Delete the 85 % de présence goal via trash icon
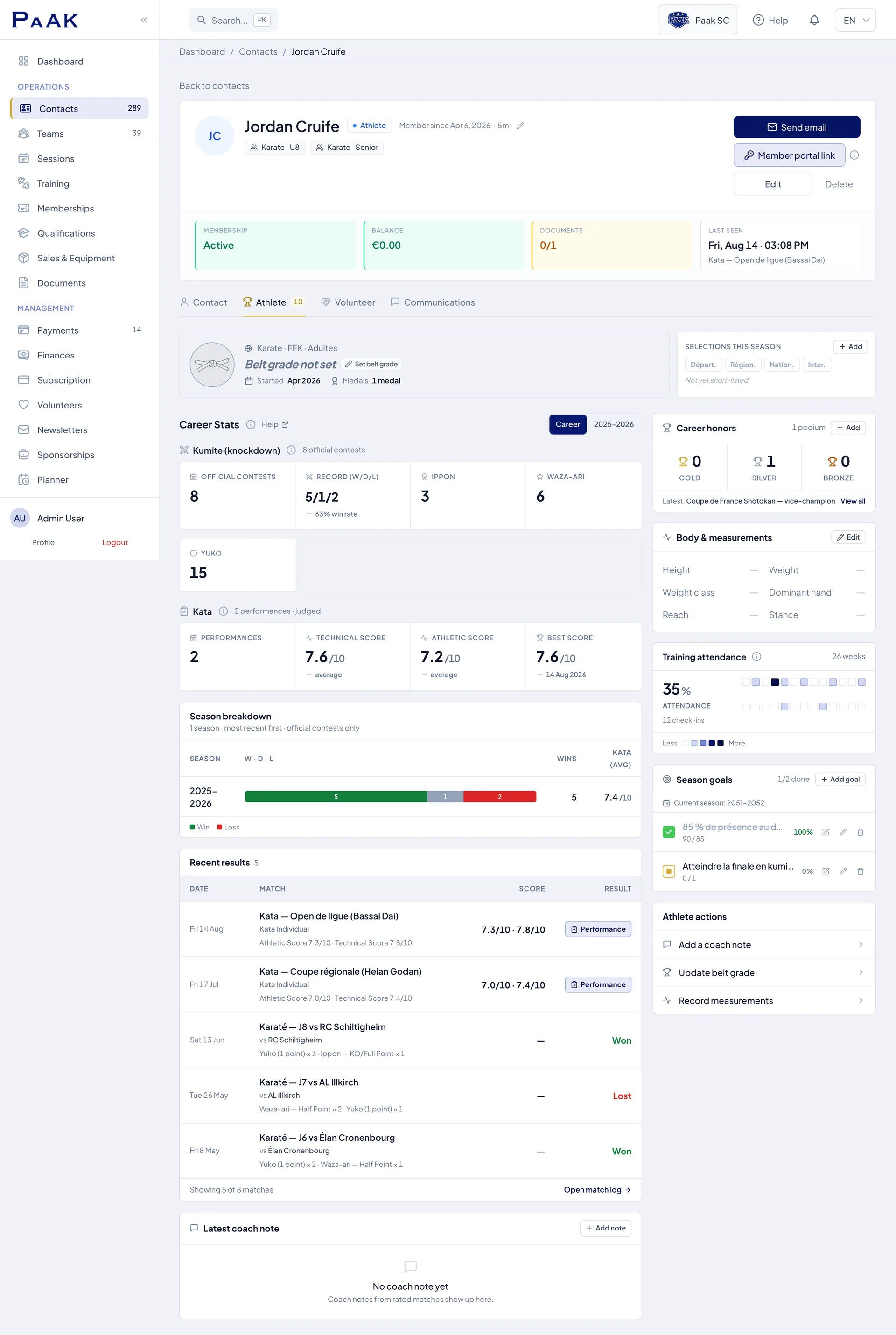This screenshot has width=896, height=1335. 860,832
